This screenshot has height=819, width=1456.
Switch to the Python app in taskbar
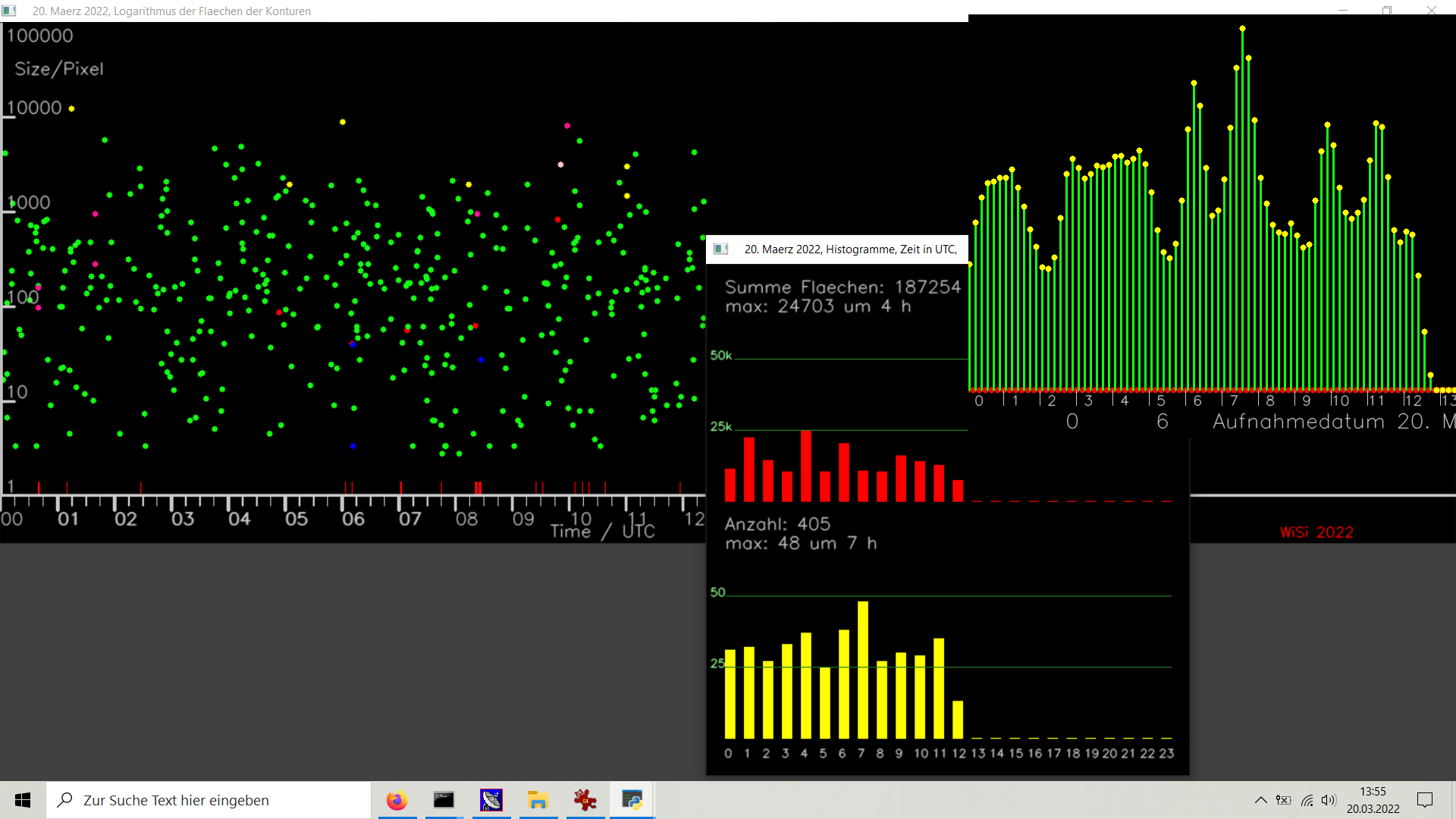click(x=632, y=800)
